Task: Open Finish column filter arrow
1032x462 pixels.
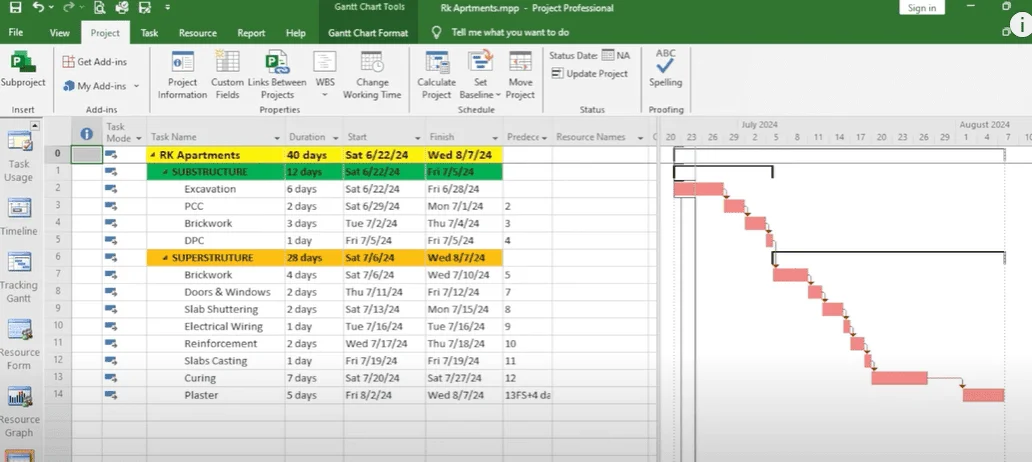Action: point(495,138)
